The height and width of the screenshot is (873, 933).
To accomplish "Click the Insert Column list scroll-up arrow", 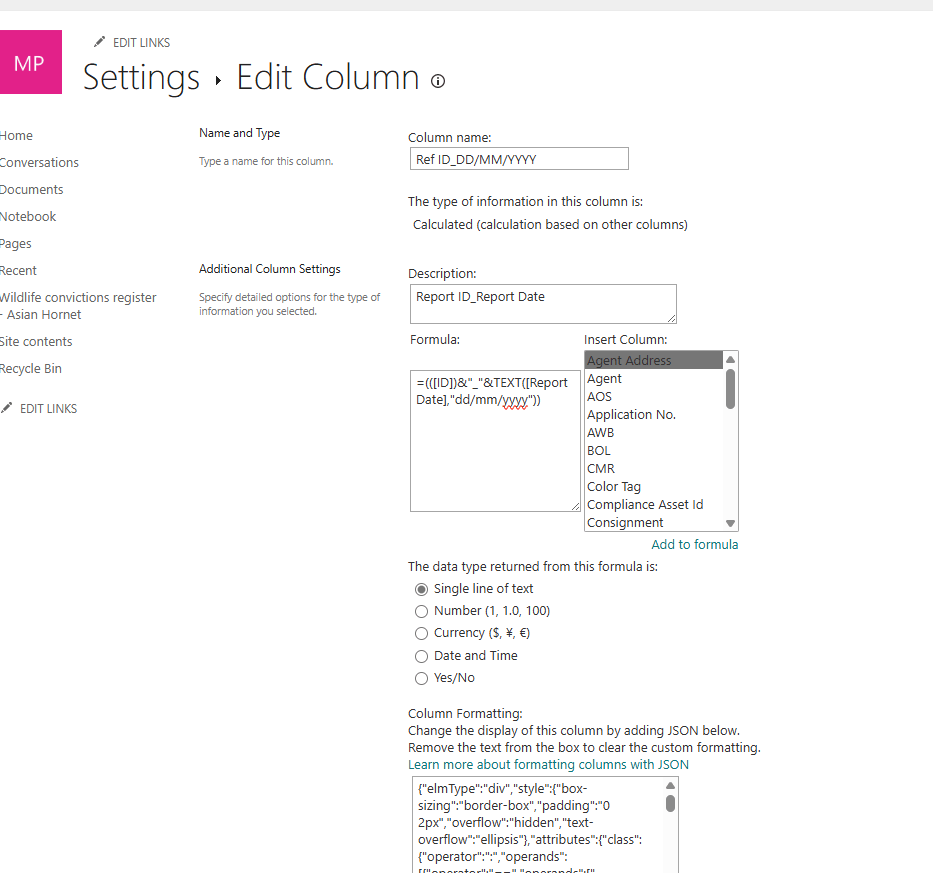I will pyautogui.click(x=731, y=359).
